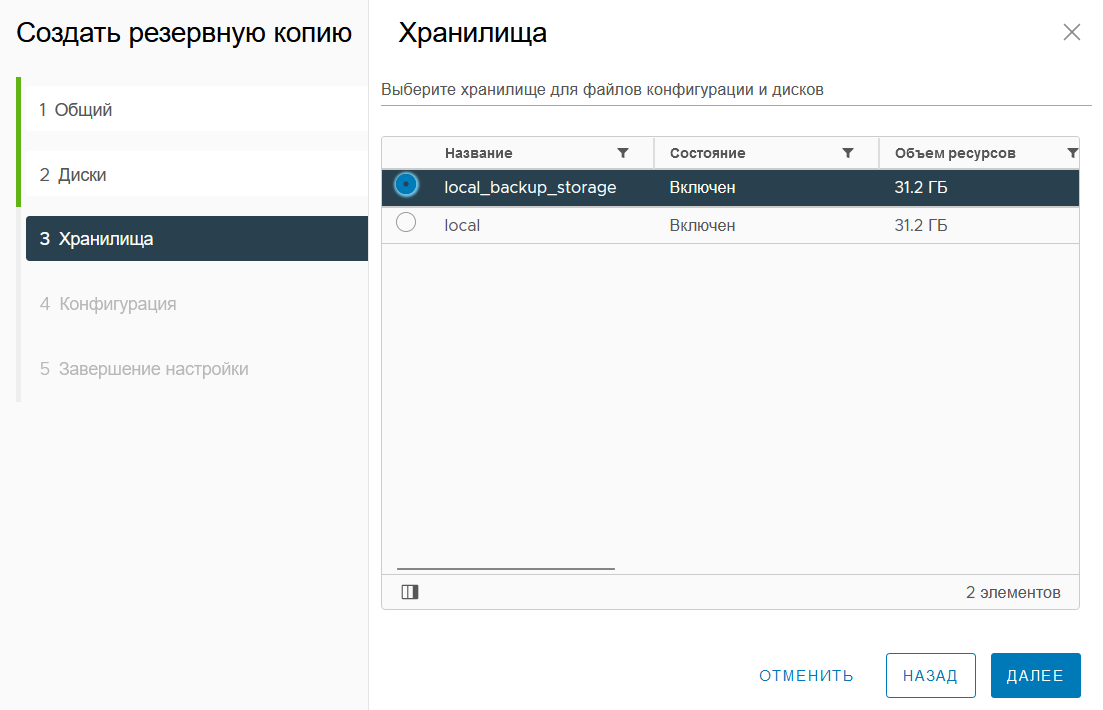This screenshot has height=710, width=1103.
Task: Sort by the Объем ресурсов column header
Action: click(955, 153)
